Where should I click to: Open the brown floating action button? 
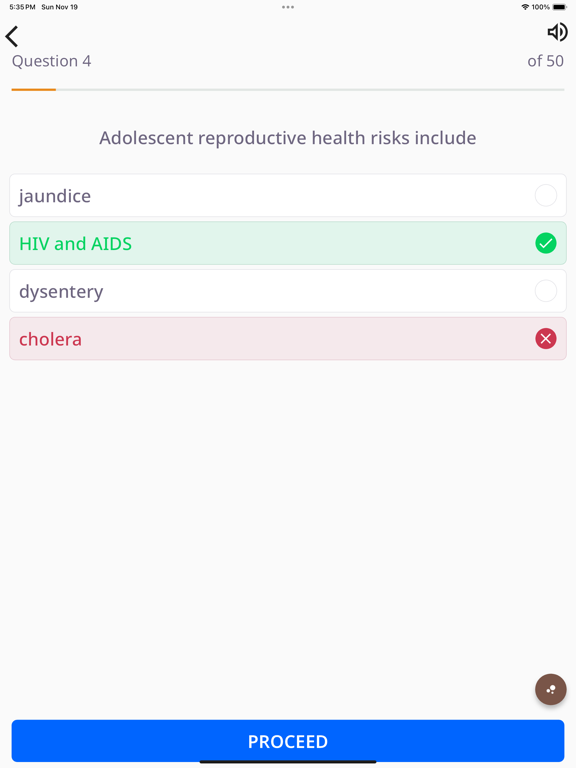click(x=551, y=689)
